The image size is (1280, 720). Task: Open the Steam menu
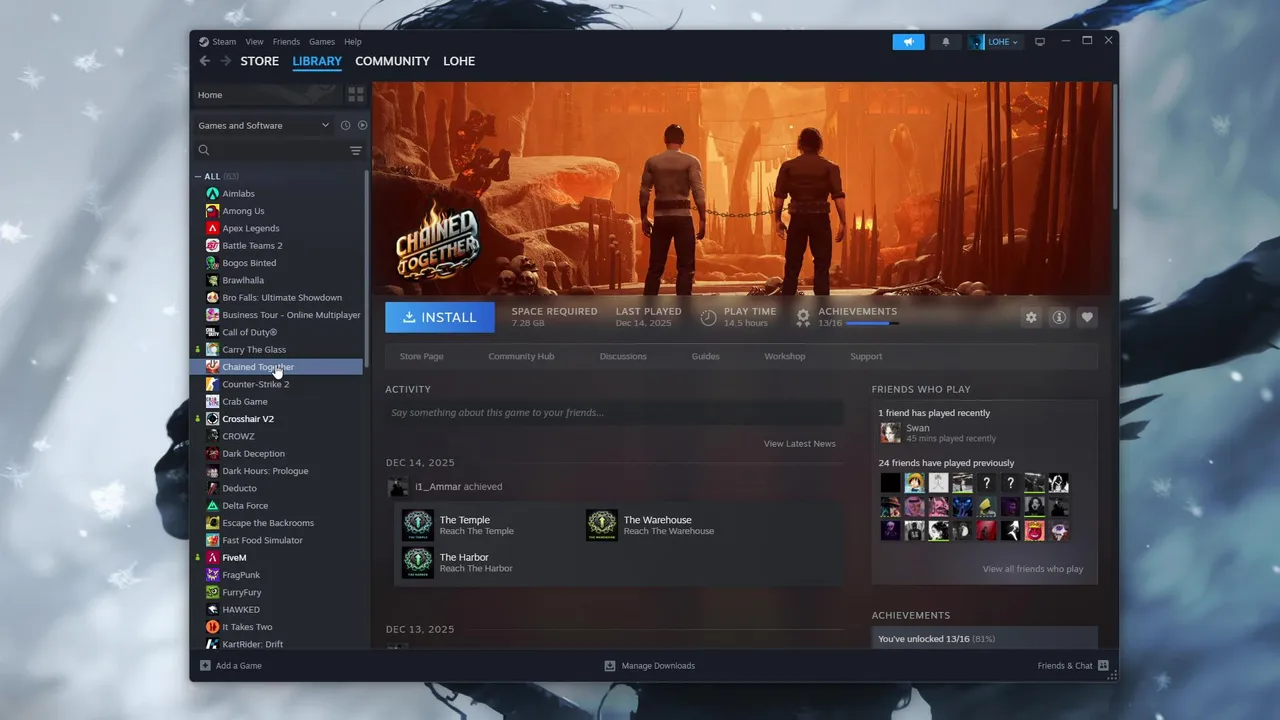[224, 42]
